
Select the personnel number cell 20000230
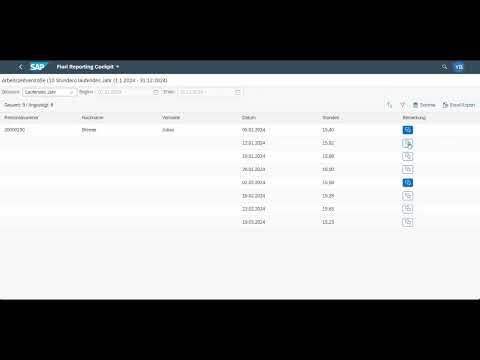coord(15,130)
